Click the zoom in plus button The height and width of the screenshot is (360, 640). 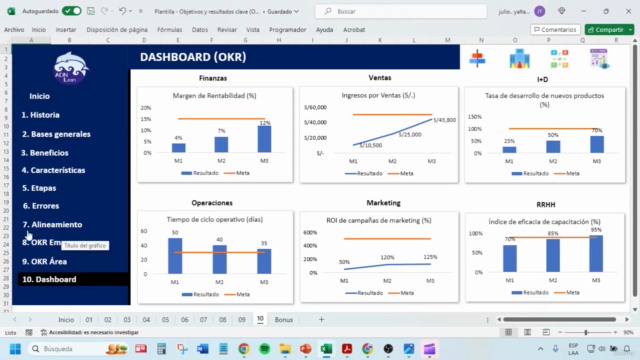pyautogui.click(x=615, y=332)
